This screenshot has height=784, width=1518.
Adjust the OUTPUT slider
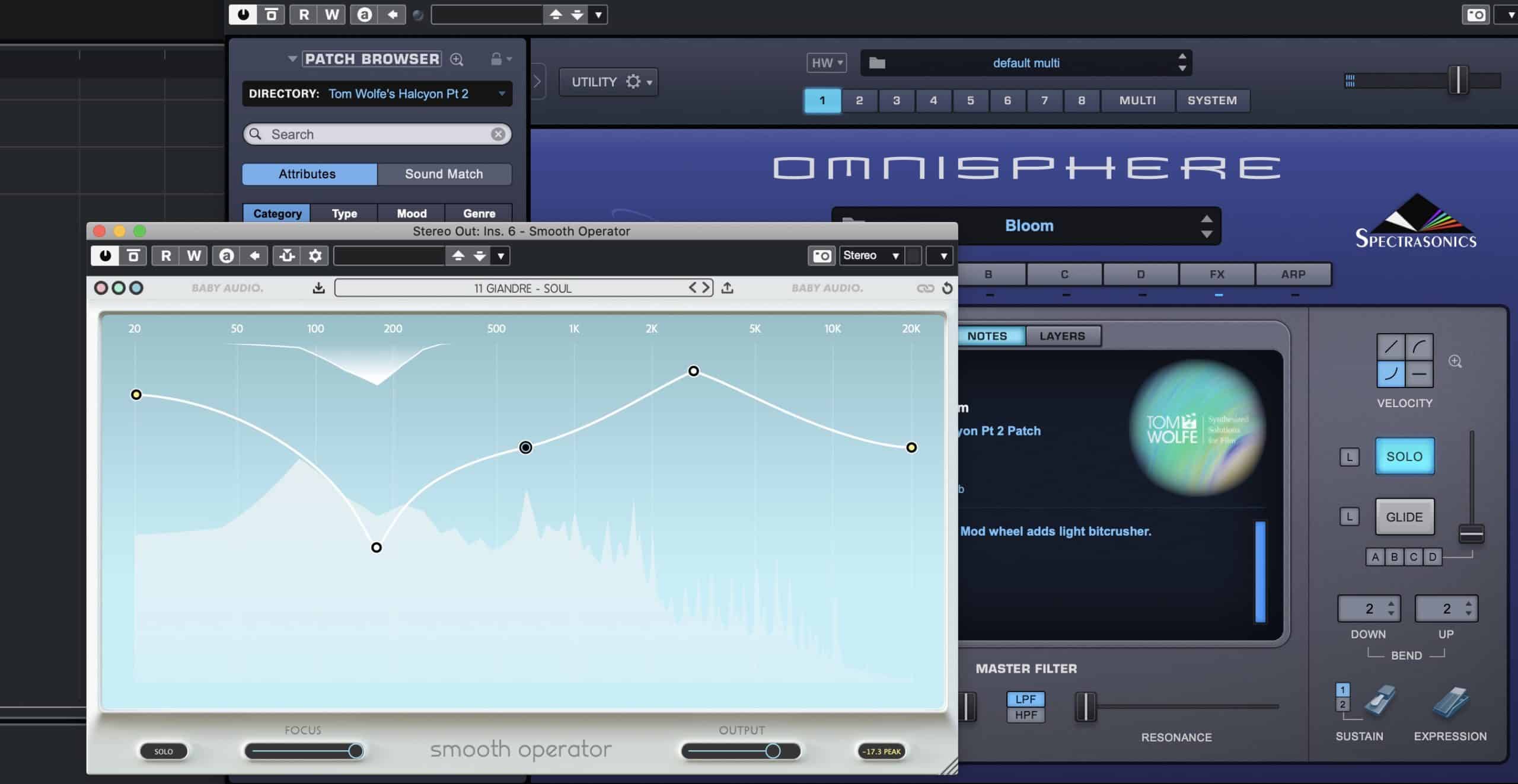point(741,751)
